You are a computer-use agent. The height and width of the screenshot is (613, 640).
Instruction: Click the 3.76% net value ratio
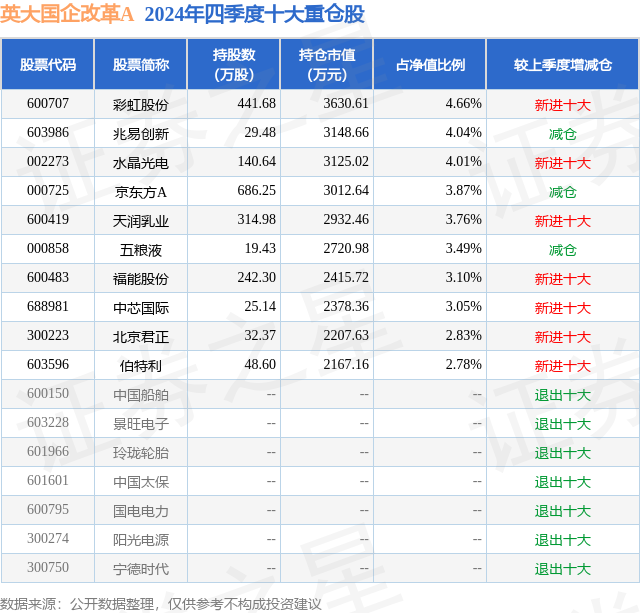[x=464, y=219]
